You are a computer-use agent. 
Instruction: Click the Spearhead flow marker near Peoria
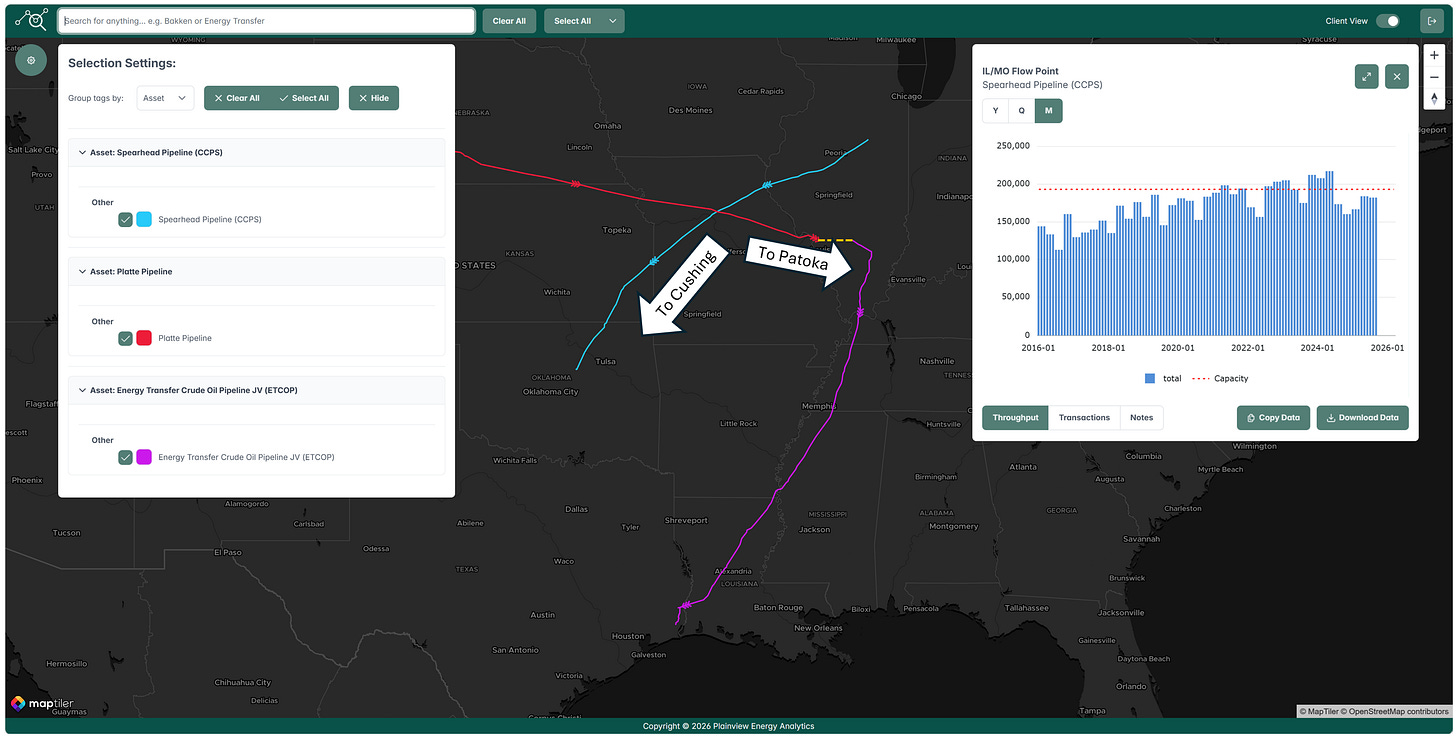[x=766, y=186]
